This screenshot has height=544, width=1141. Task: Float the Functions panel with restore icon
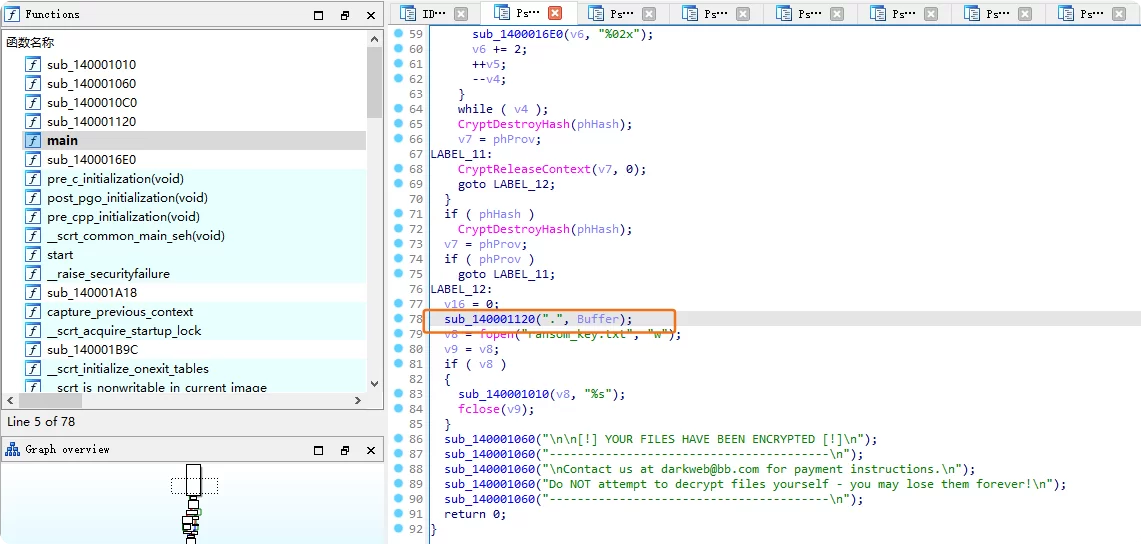tap(345, 16)
